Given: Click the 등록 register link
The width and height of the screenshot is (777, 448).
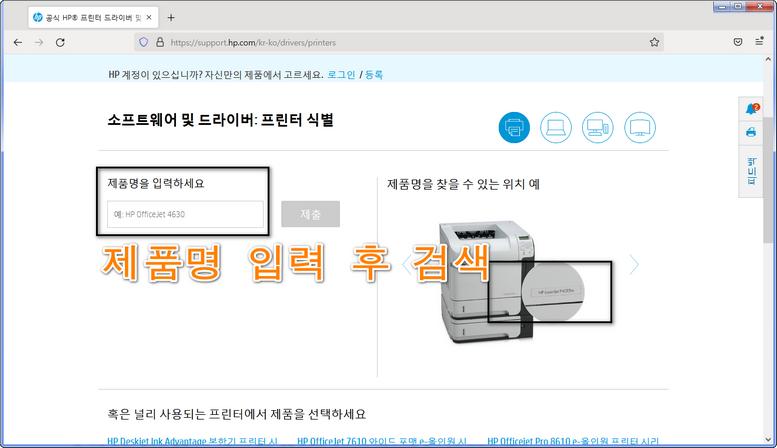Looking at the screenshot, I should pos(374,75).
